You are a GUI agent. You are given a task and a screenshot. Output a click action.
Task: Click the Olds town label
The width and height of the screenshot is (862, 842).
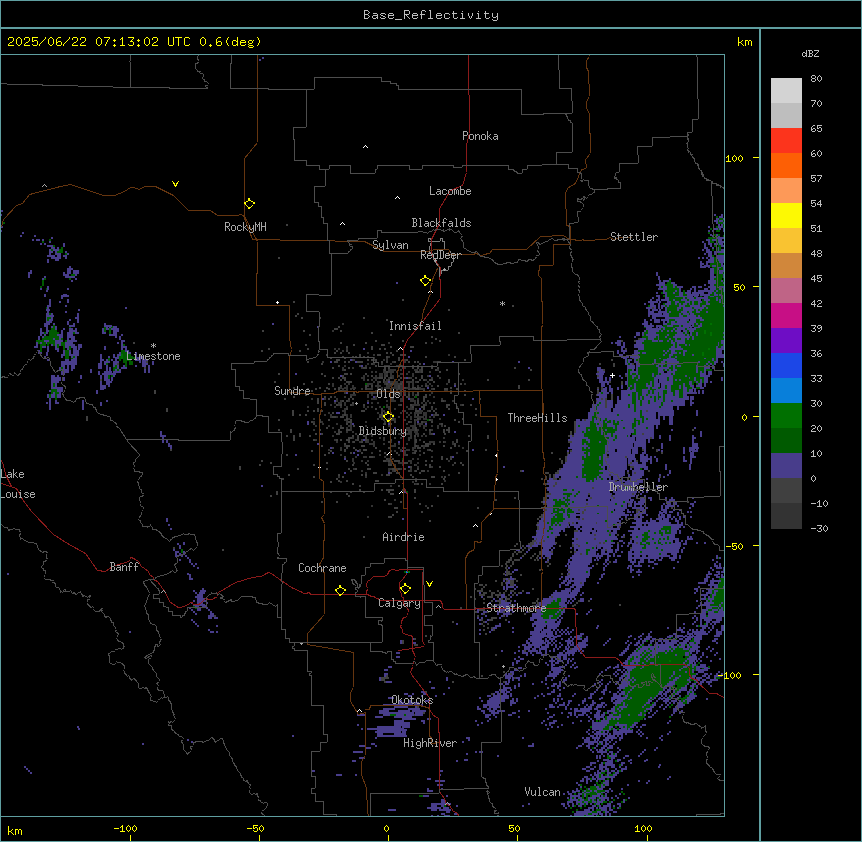[x=388, y=394]
